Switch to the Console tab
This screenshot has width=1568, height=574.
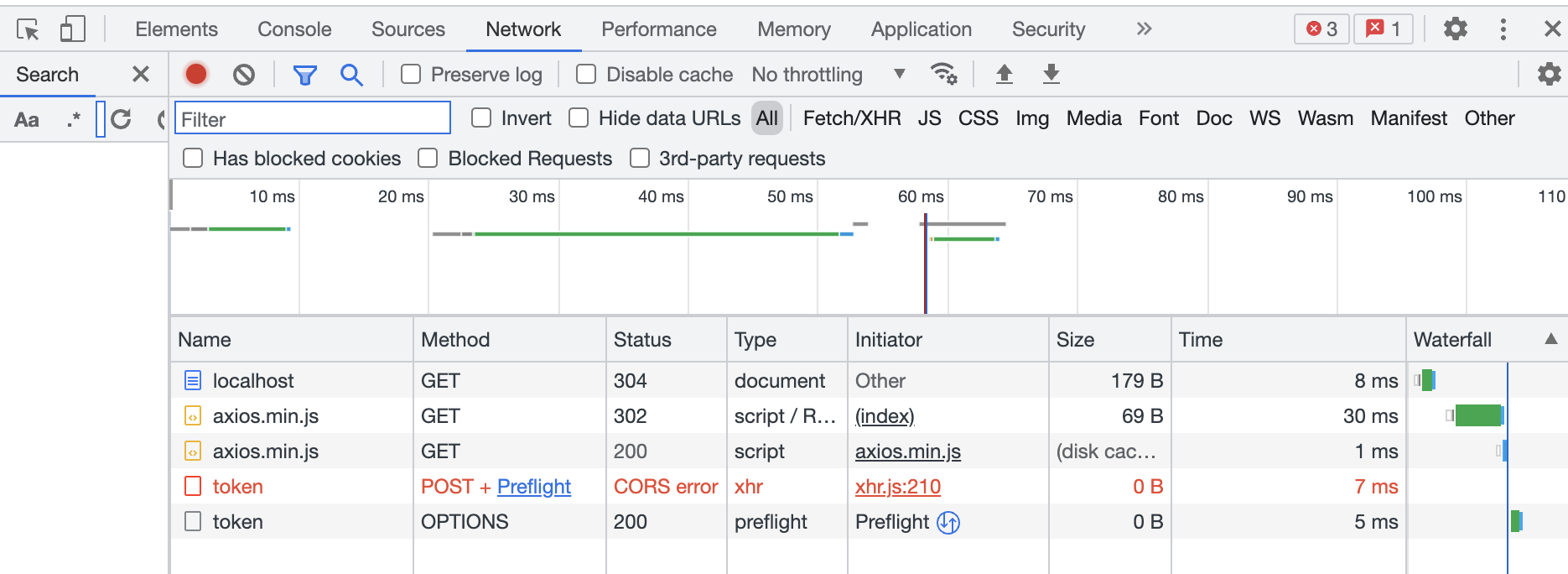coord(294,29)
